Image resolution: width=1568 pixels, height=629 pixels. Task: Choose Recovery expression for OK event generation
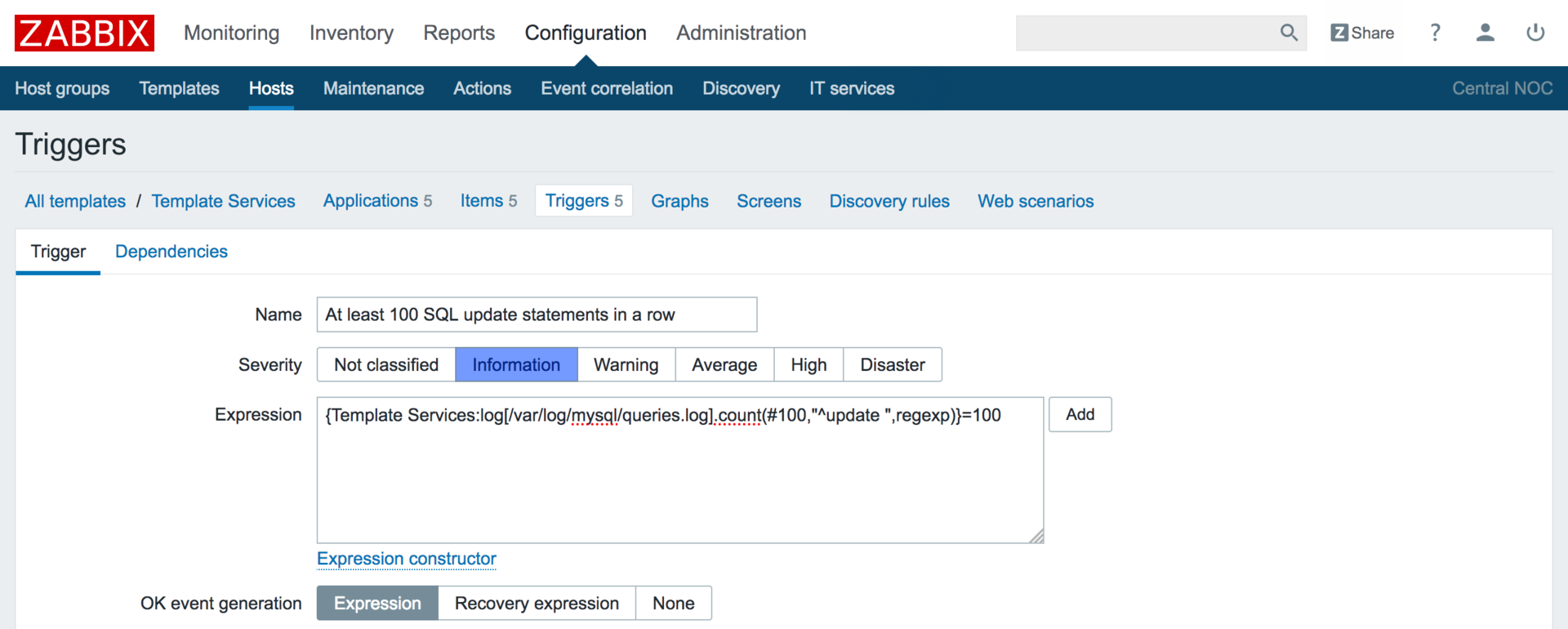(537, 604)
